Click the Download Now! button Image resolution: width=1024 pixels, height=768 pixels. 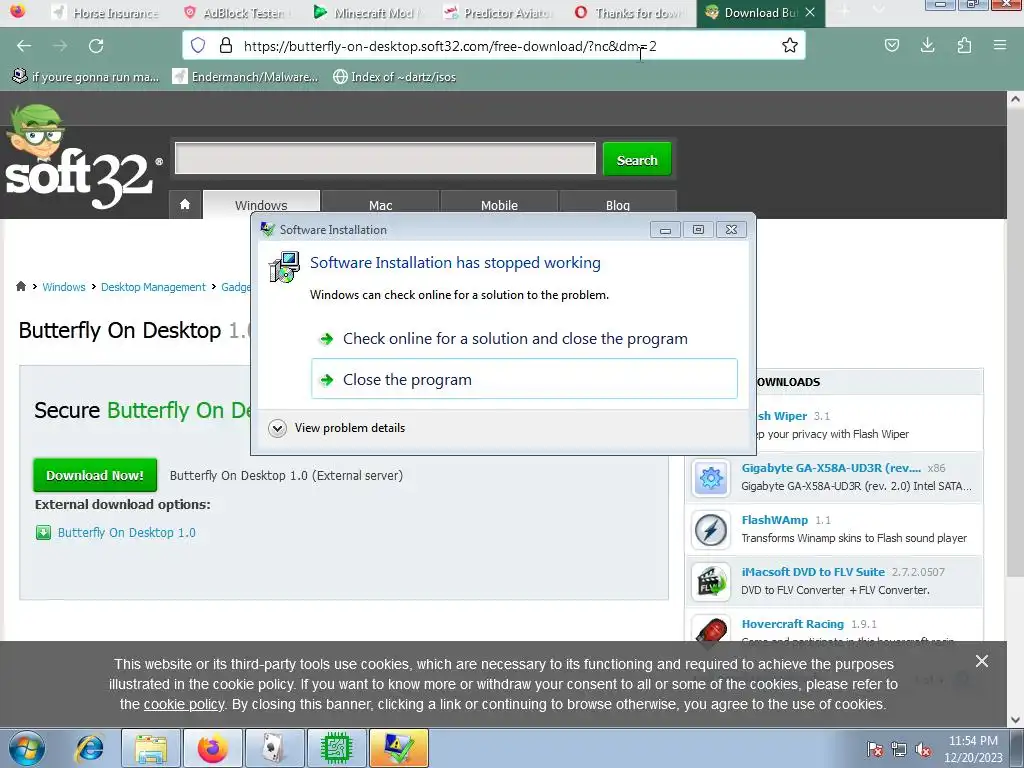(95, 475)
